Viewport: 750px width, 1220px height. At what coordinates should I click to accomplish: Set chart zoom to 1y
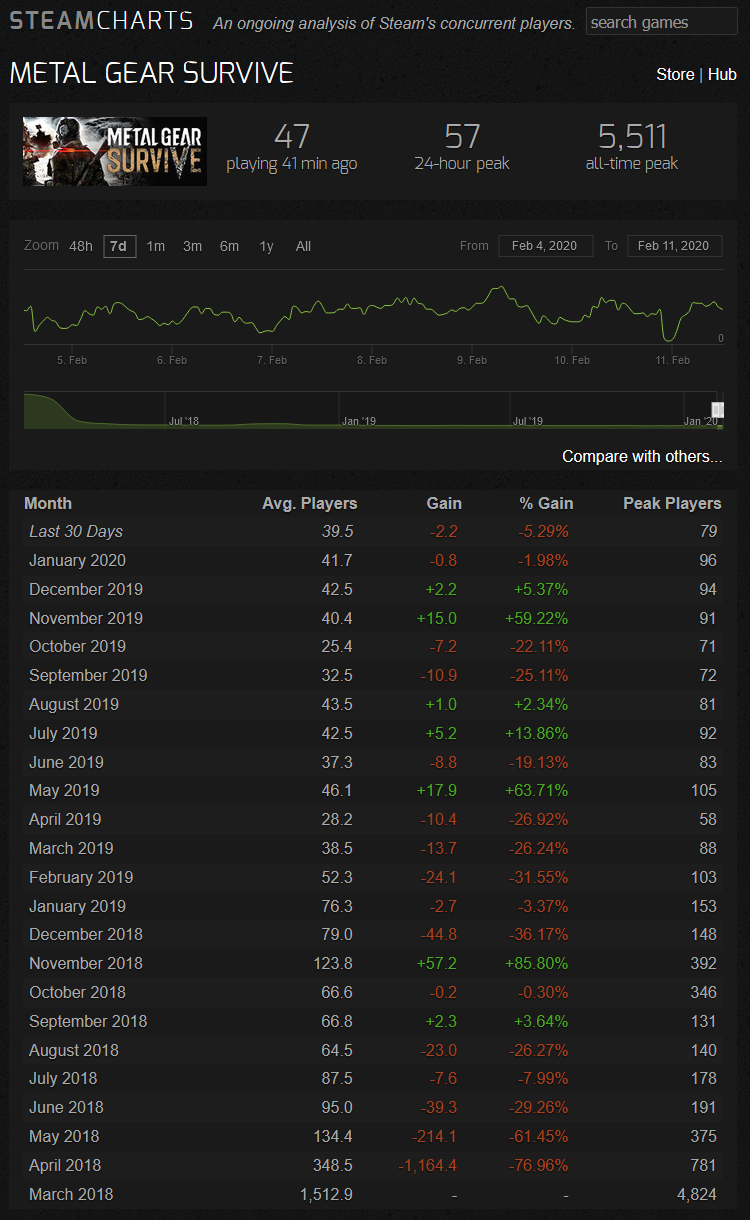266,246
